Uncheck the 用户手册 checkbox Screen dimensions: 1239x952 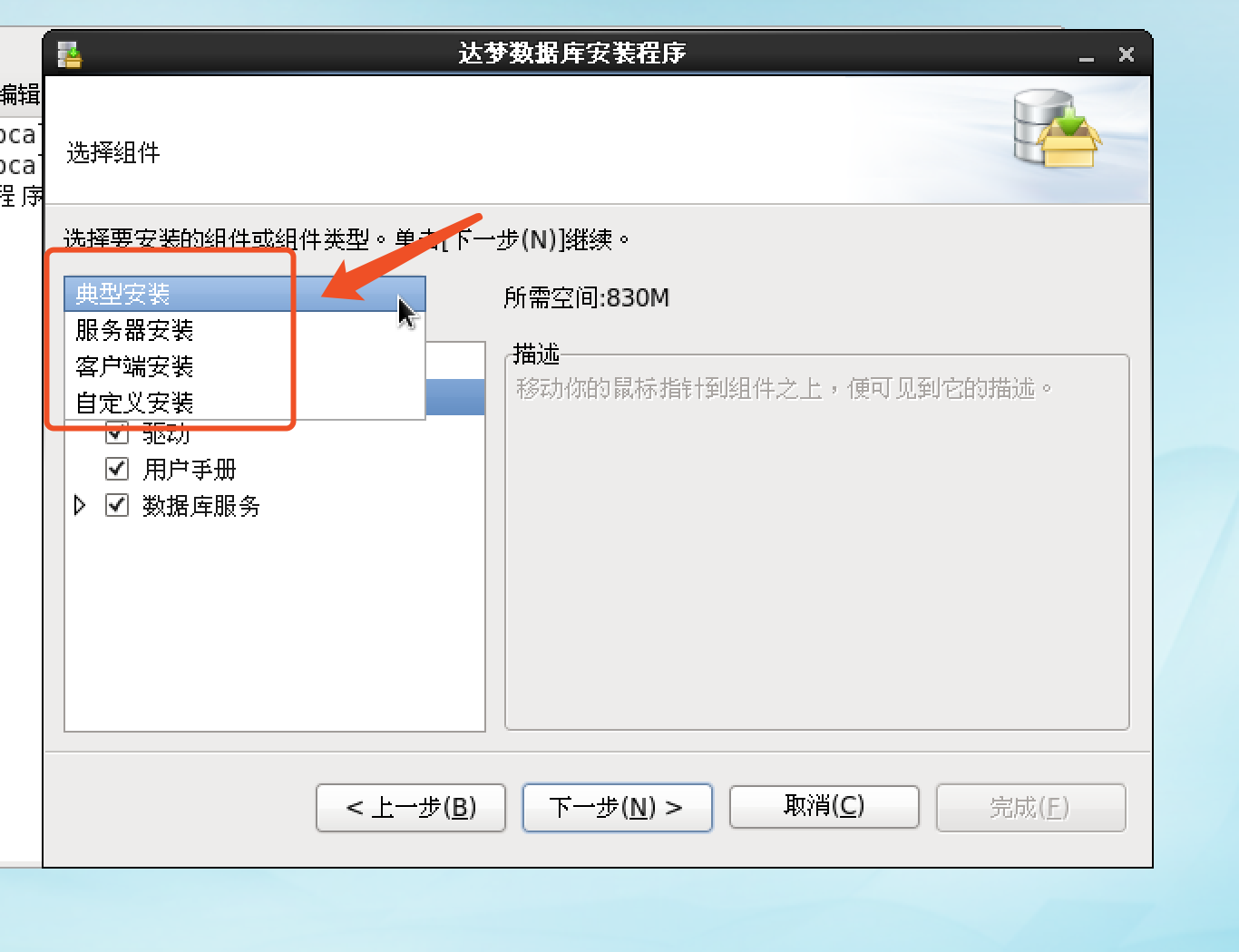pos(117,469)
